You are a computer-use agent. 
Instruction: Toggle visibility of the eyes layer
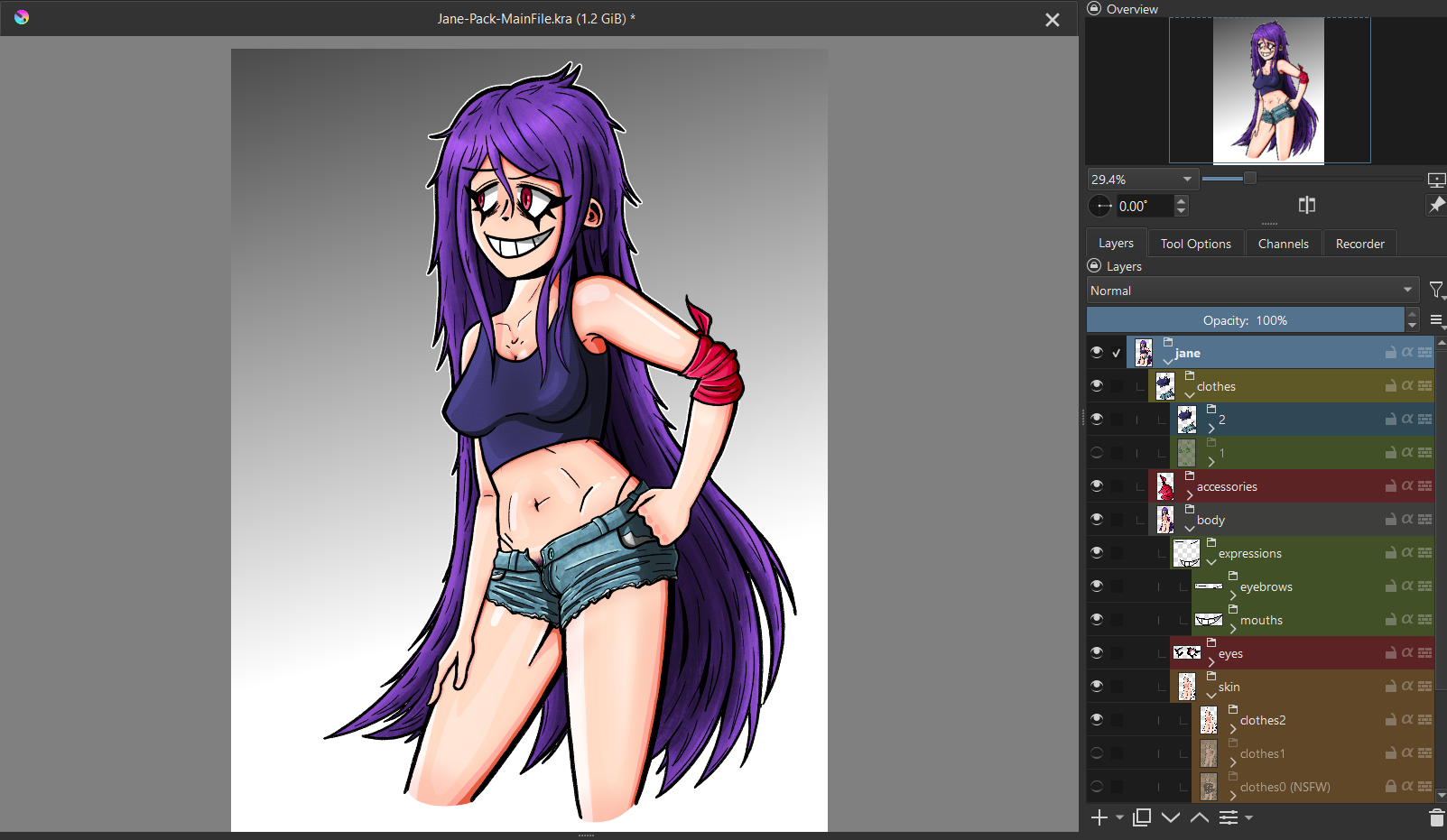(x=1097, y=652)
